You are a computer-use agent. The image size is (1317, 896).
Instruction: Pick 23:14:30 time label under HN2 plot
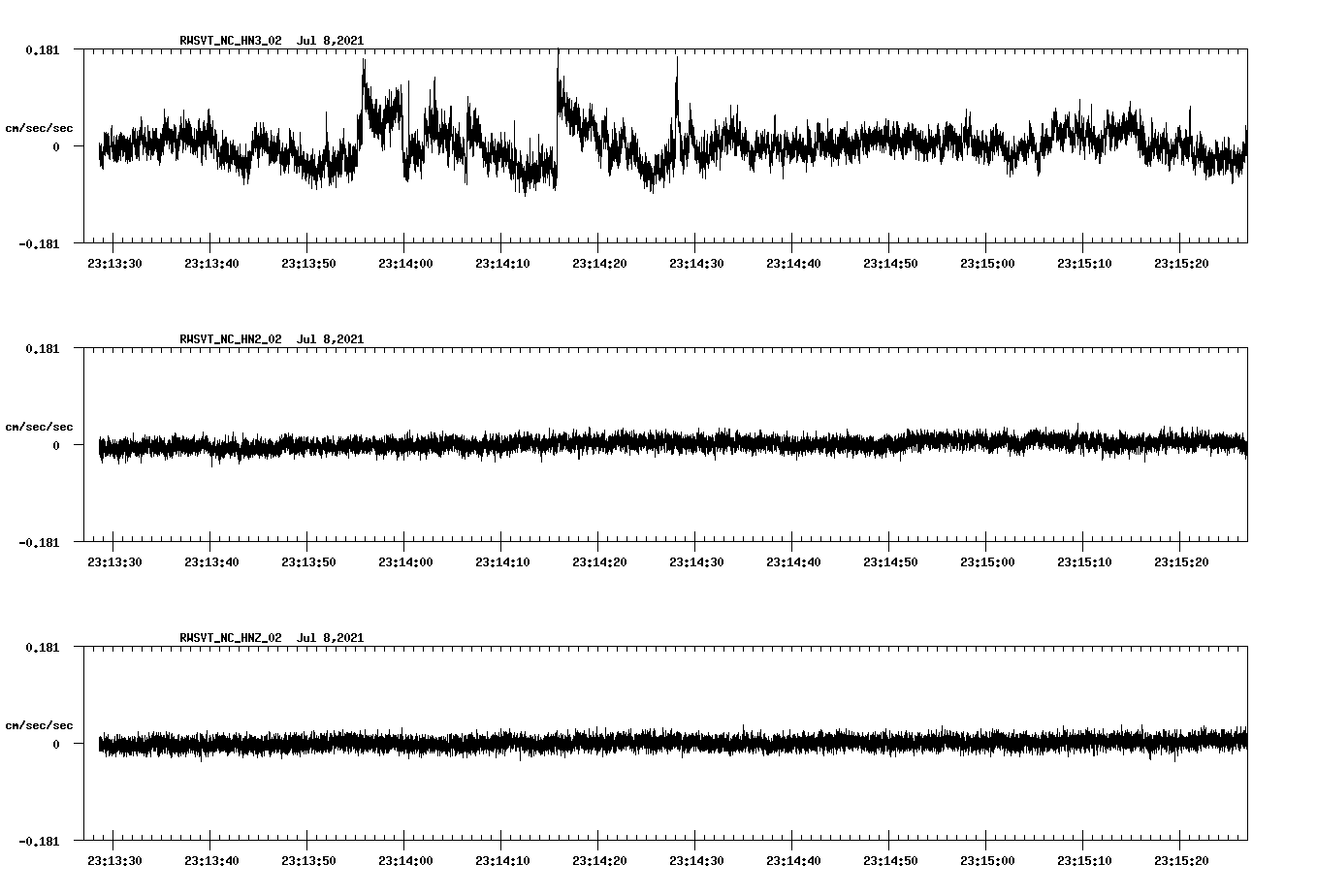tap(696, 562)
